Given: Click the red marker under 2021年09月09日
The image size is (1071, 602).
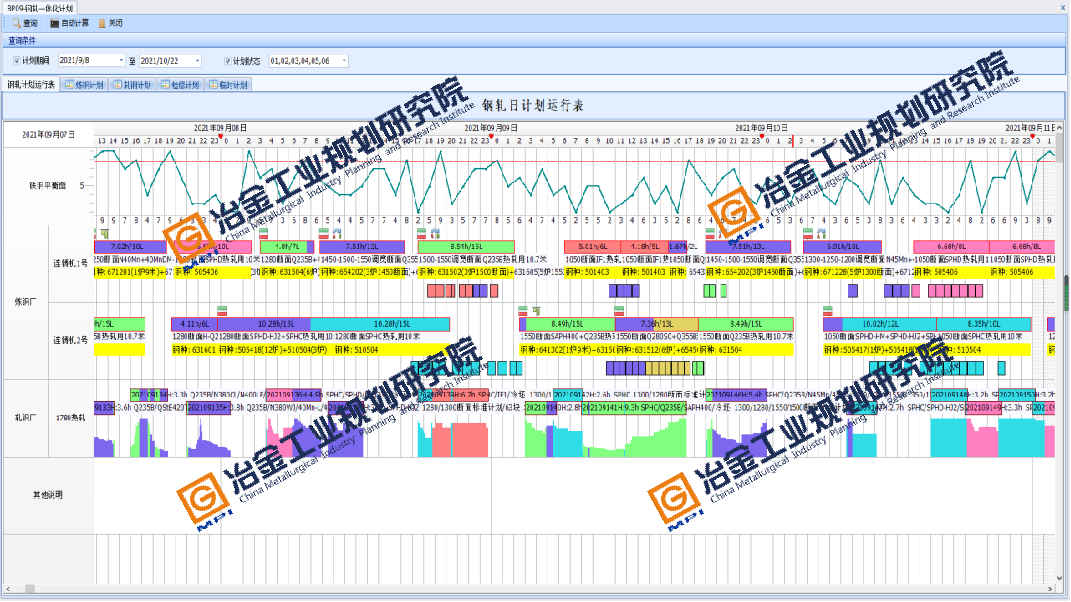Looking at the screenshot, I should coord(491,137).
